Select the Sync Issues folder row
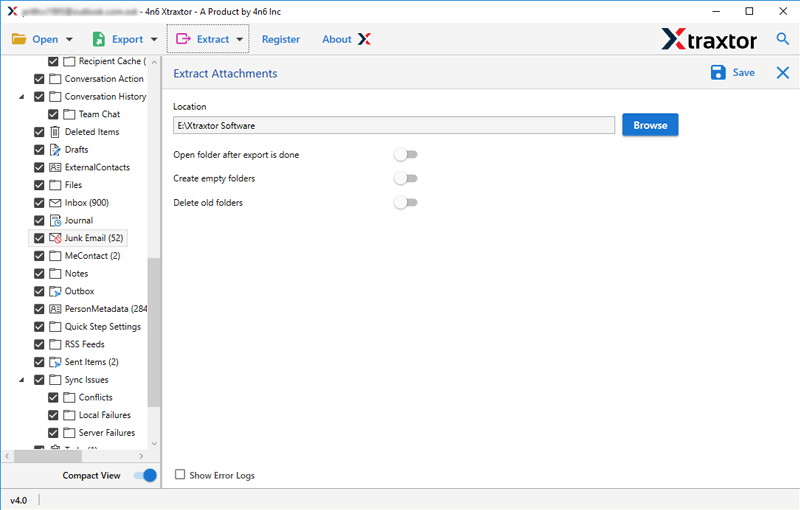The width and height of the screenshot is (800, 510). point(86,380)
